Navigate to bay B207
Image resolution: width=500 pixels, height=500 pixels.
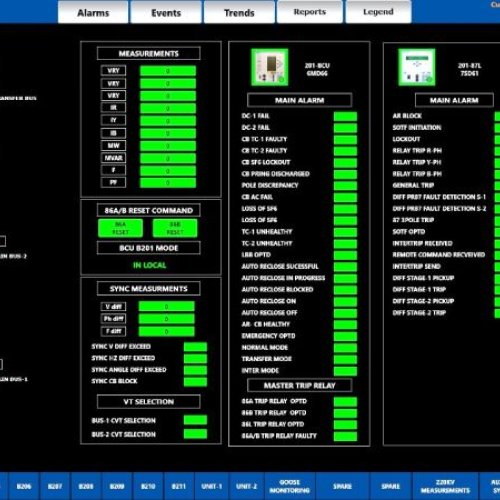coord(55,486)
